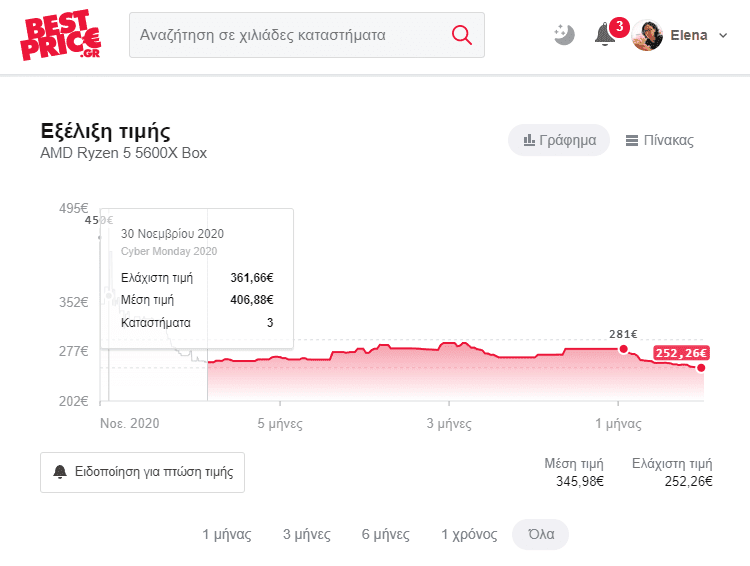Click the red 252,26€ price label
The width and height of the screenshot is (750, 566).
tap(681, 353)
